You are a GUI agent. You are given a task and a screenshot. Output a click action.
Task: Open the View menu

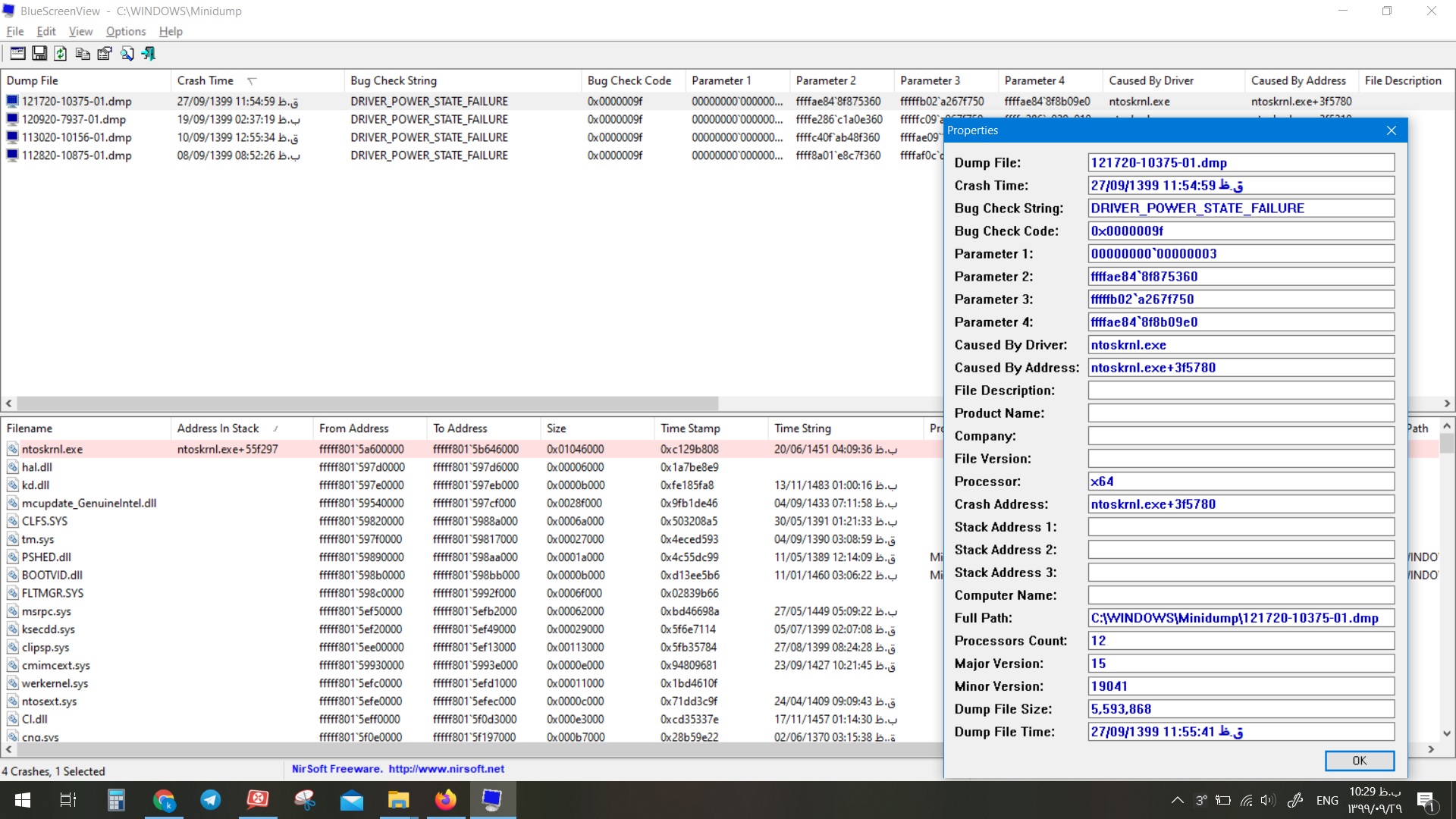coord(80,31)
